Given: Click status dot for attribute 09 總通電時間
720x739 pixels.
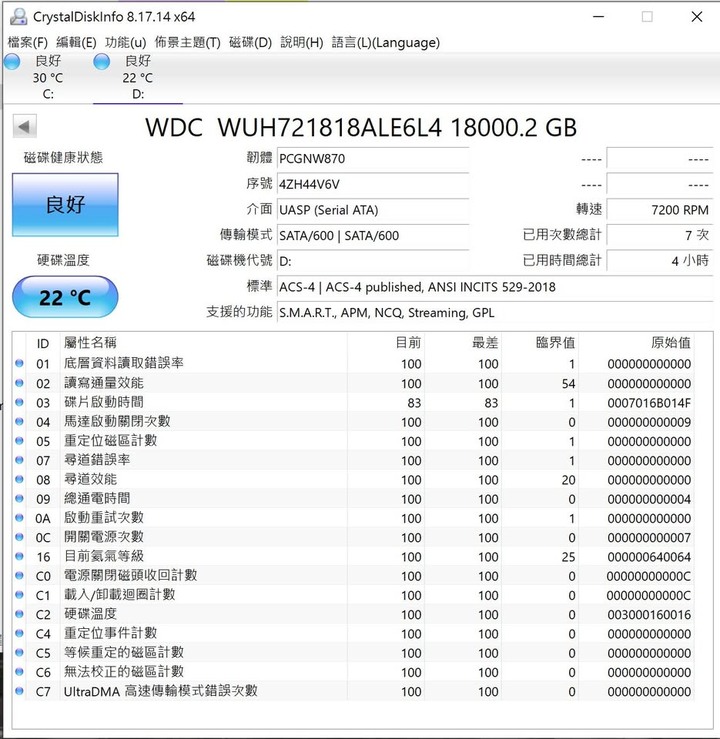Looking at the screenshot, I should tap(19, 499).
